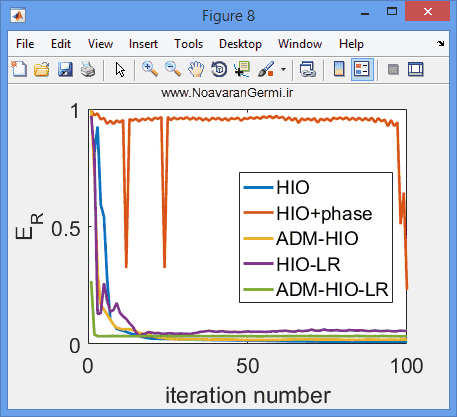Click the dock figure arrow in menu bar

(x=441, y=44)
